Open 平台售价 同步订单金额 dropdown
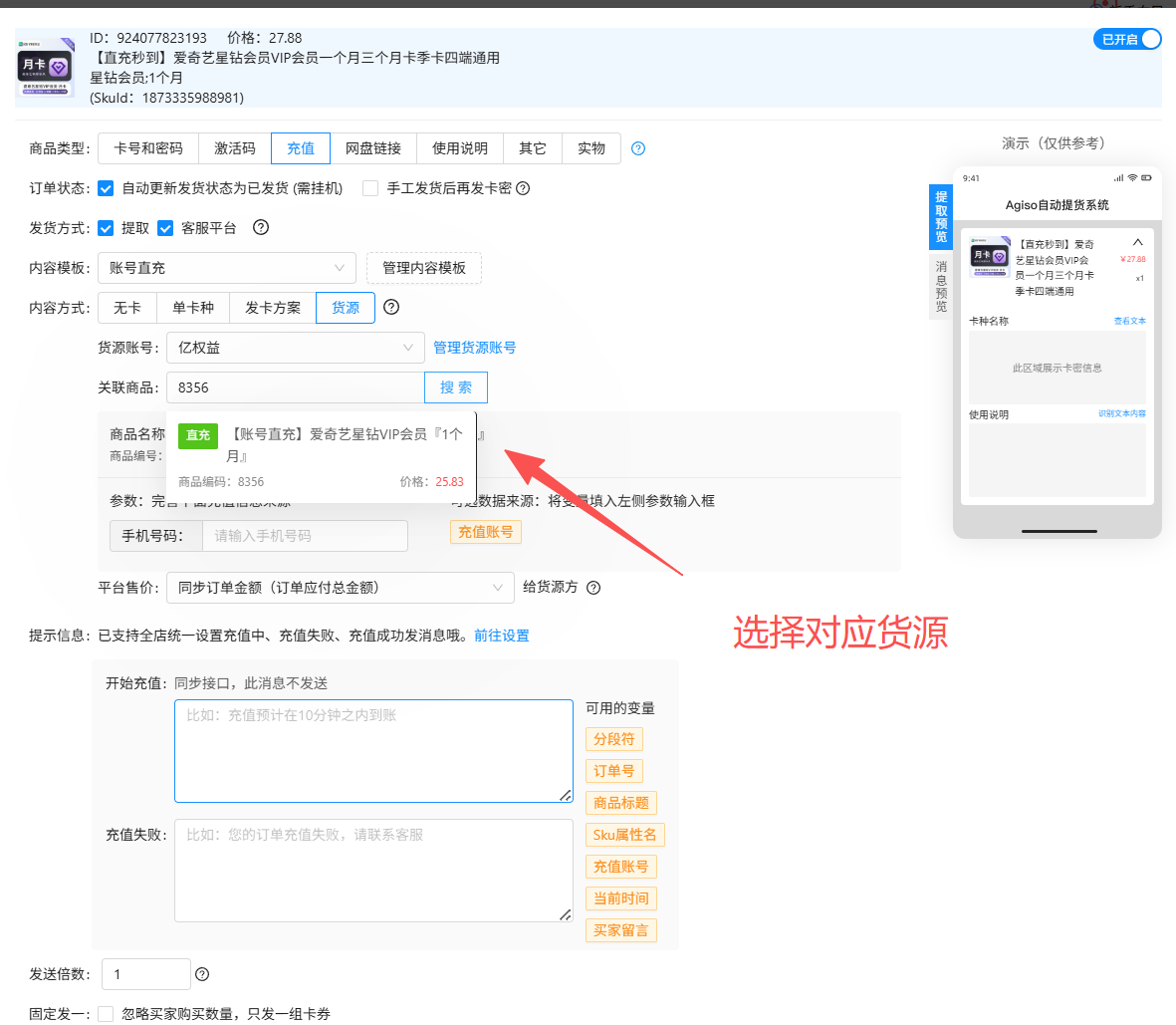The width and height of the screenshot is (1176, 1025). coord(341,588)
